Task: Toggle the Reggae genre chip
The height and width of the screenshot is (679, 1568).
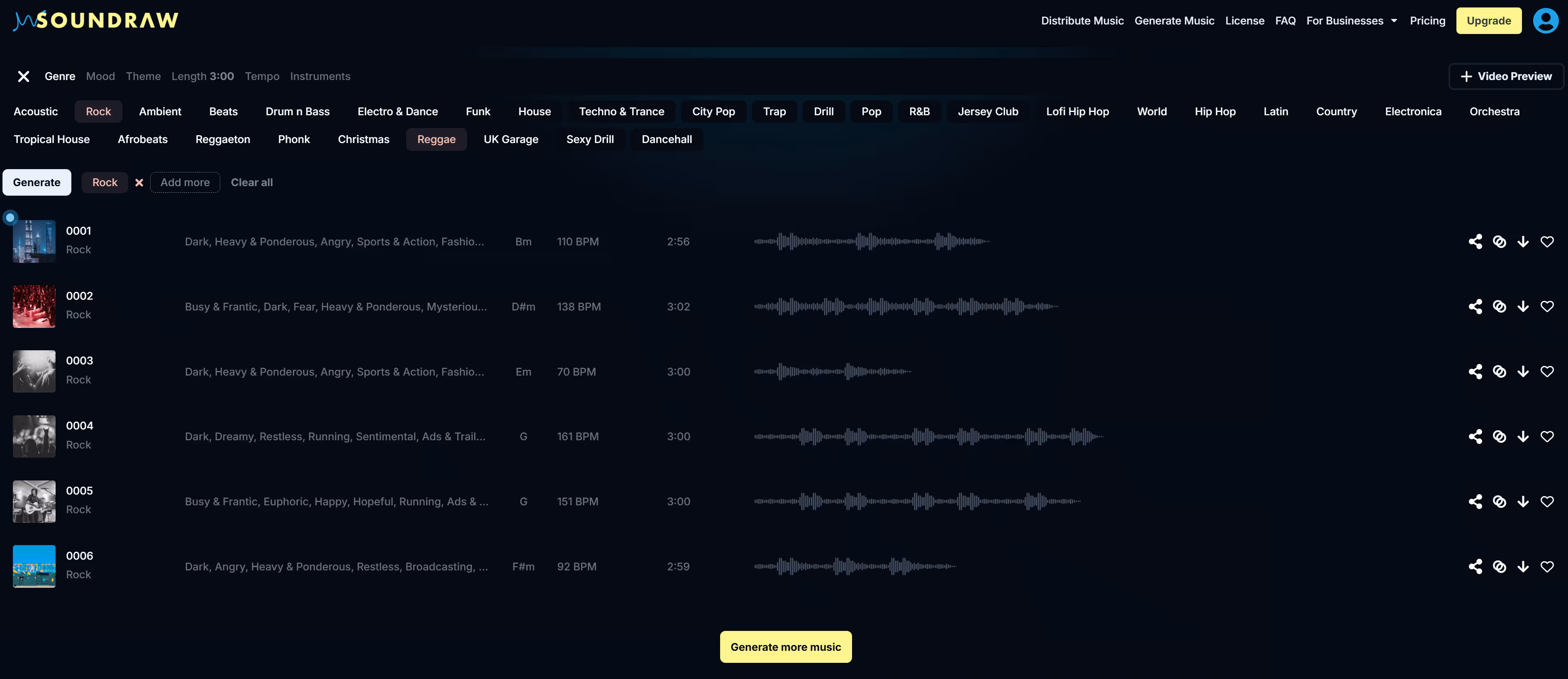Action: [x=436, y=140]
